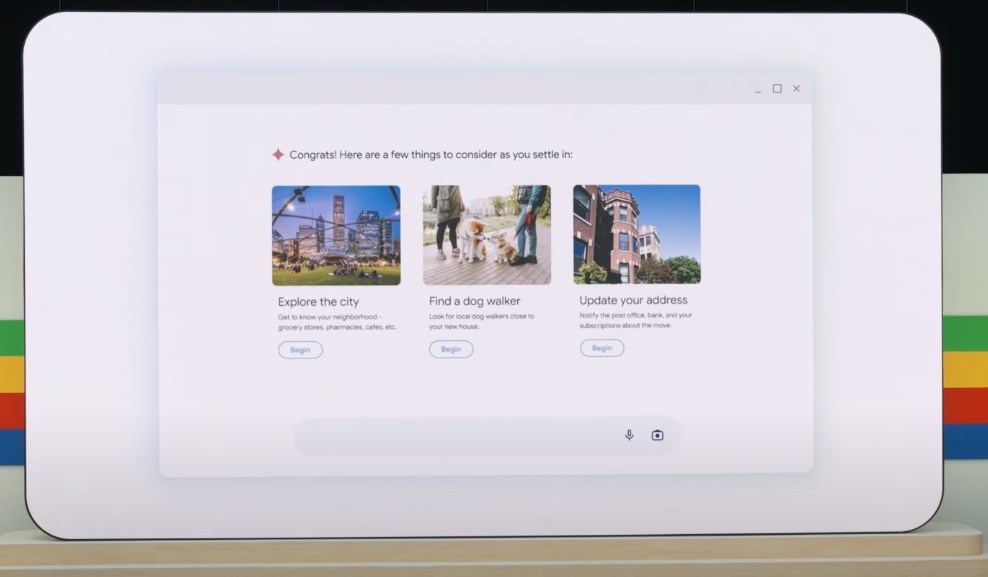Image resolution: width=988 pixels, height=577 pixels.
Task: Select the 'Explore the city' heading
Action: pos(318,302)
